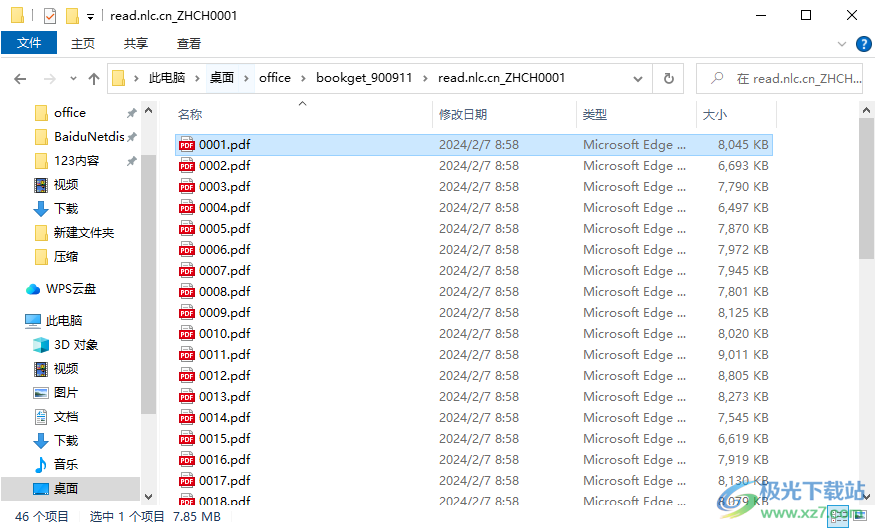Click the PDF icon of 0005.pdf
876x529 pixels.
point(187,229)
